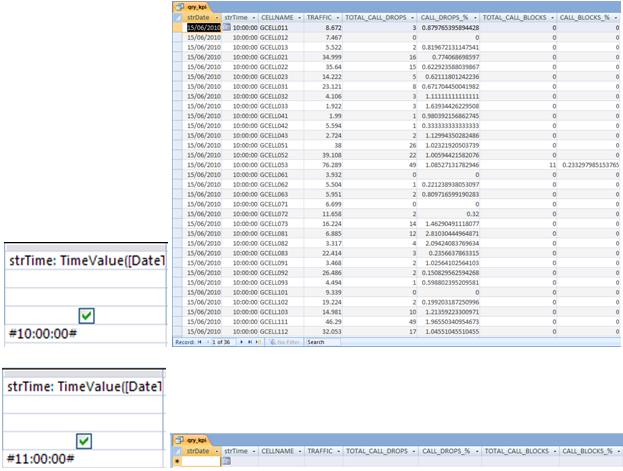Click select-all corner box of upper datasheet

point(180,18)
